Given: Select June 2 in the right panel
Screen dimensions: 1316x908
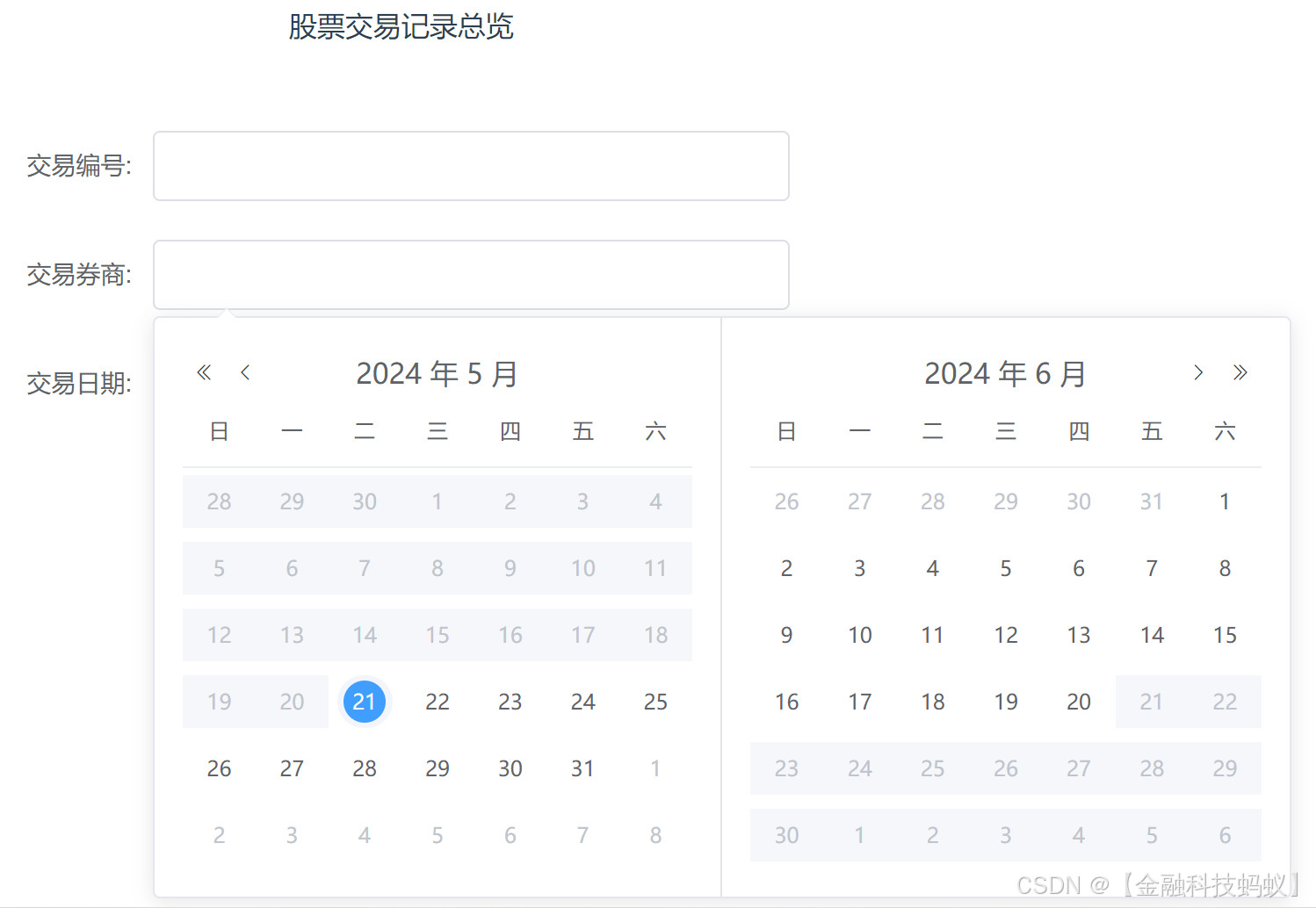Looking at the screenshot, I should coord(787,568).
